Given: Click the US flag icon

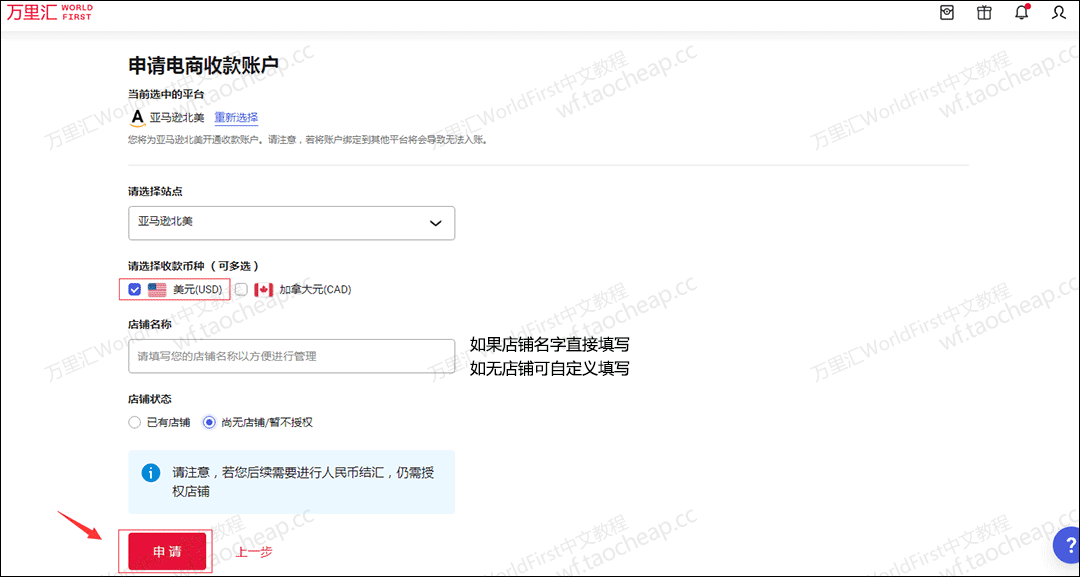Looking at the screenshot, I should coord(157,290).
